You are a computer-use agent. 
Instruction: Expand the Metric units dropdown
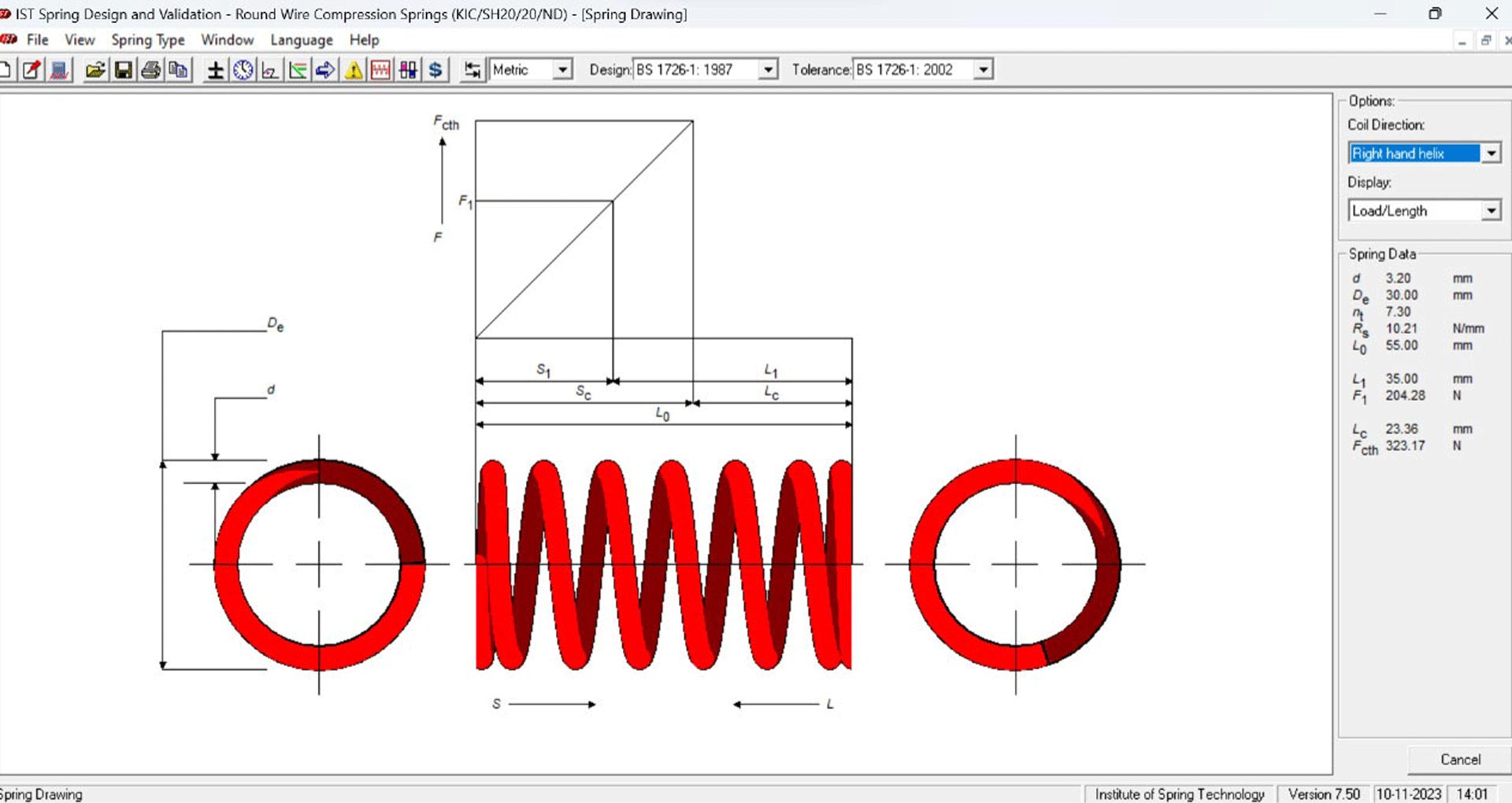coord(562,70)
